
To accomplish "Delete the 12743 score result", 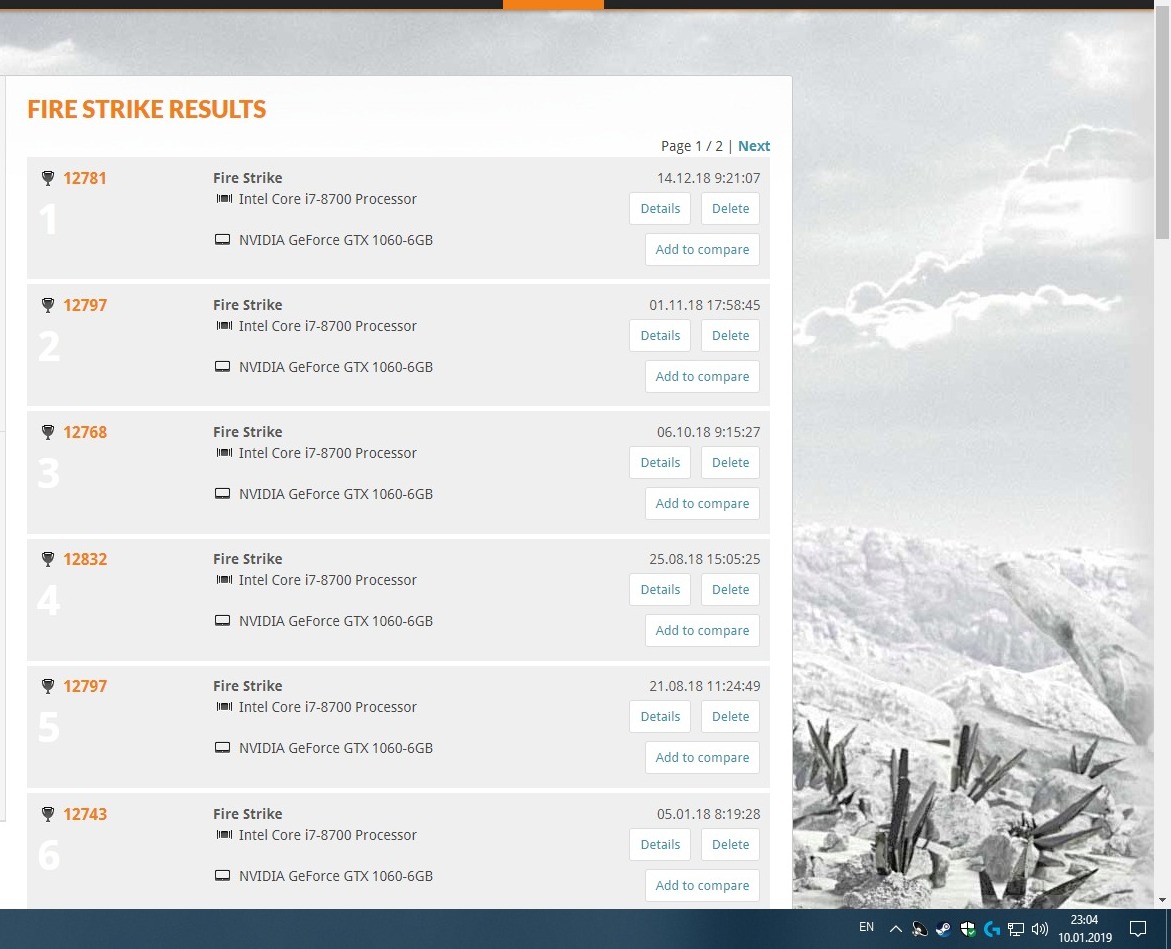I will [x=730, y=844].
